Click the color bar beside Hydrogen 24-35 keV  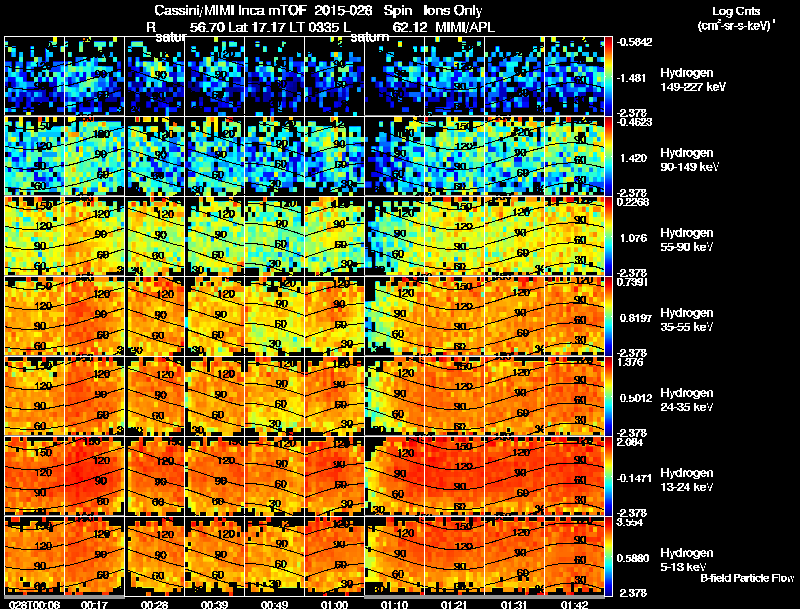[608, 396]
